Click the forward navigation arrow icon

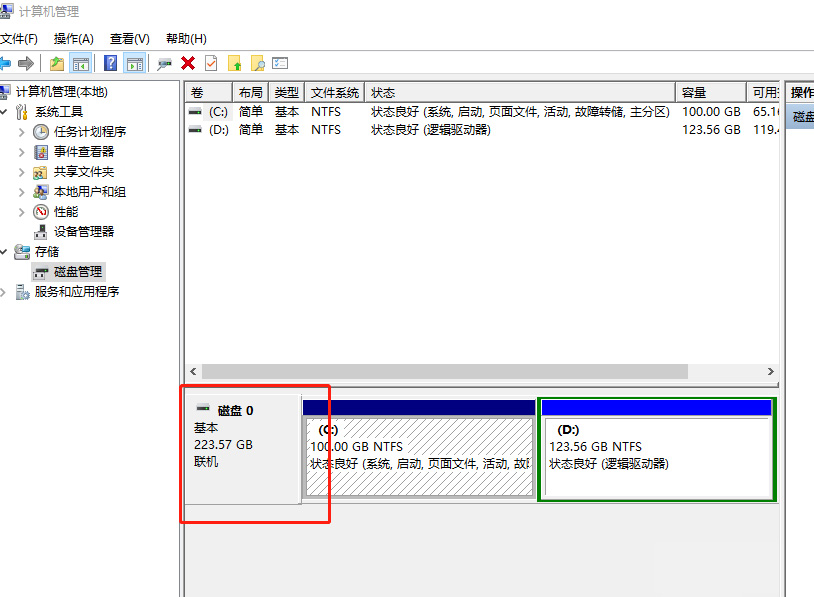pos(27,62)
